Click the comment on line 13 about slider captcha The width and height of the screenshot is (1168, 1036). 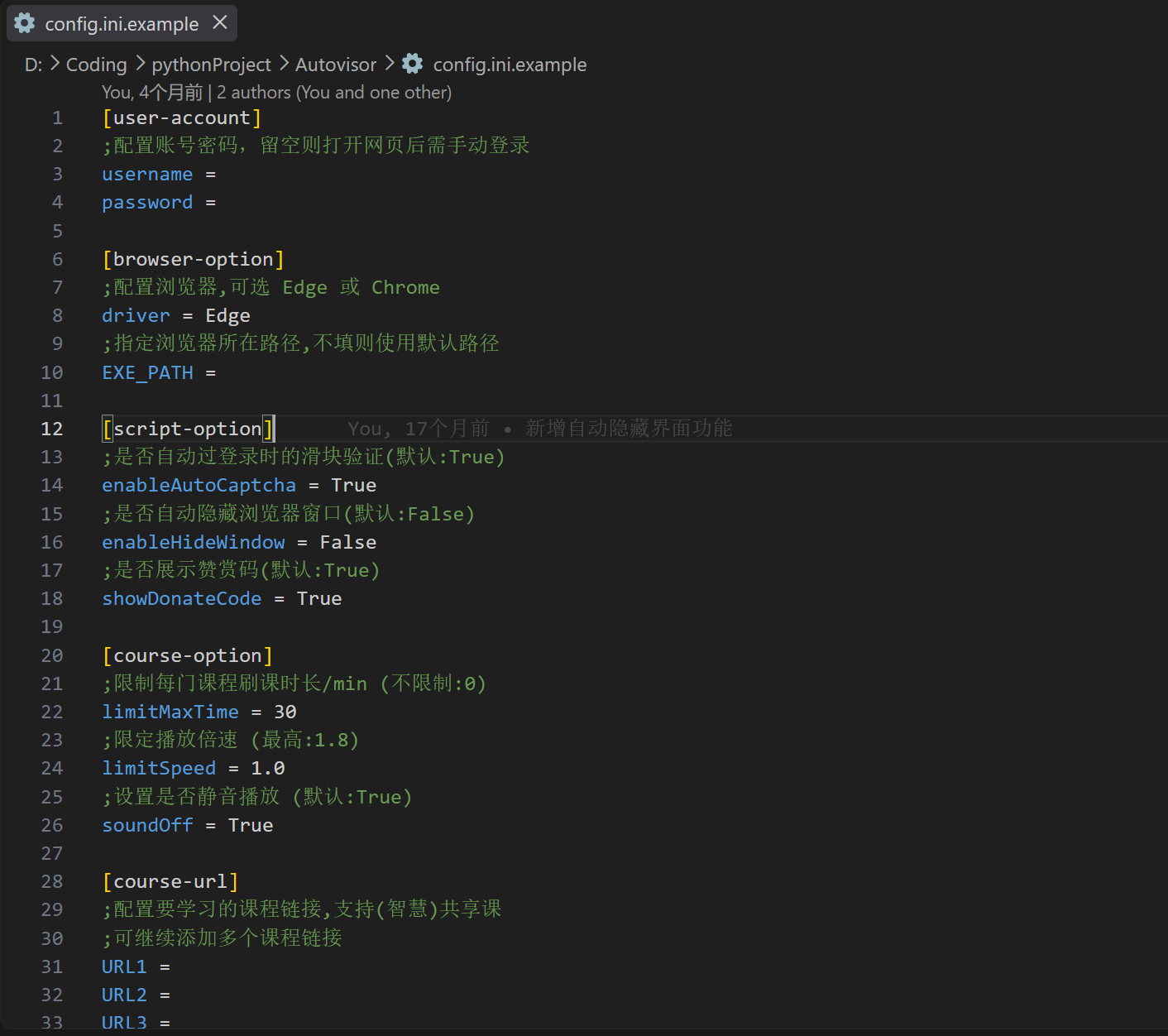tap(304, 457)
